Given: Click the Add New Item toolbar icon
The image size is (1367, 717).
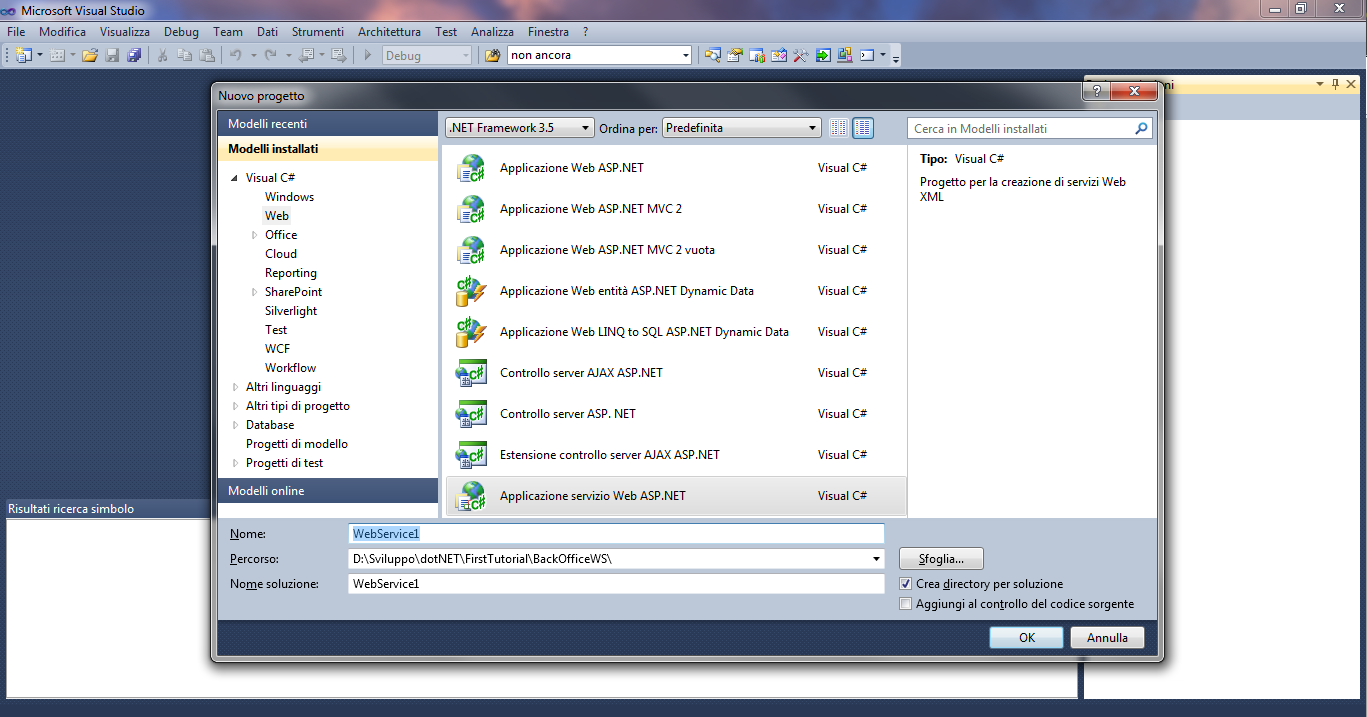Looking at the screenshot, I should point(57,55).
